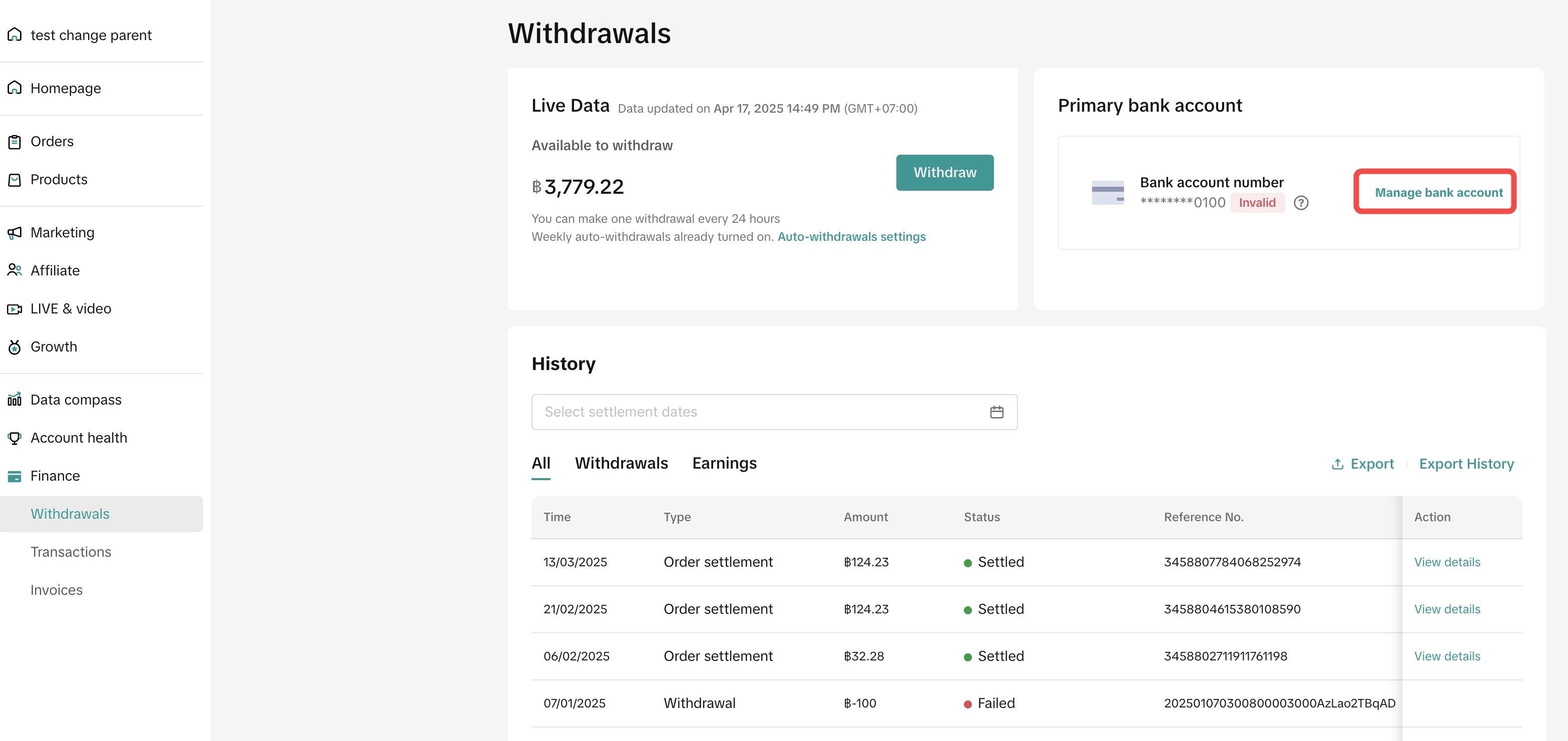Click the Data compass chart icon
The image size is (1568, 741).
click(x=15, y=400)
